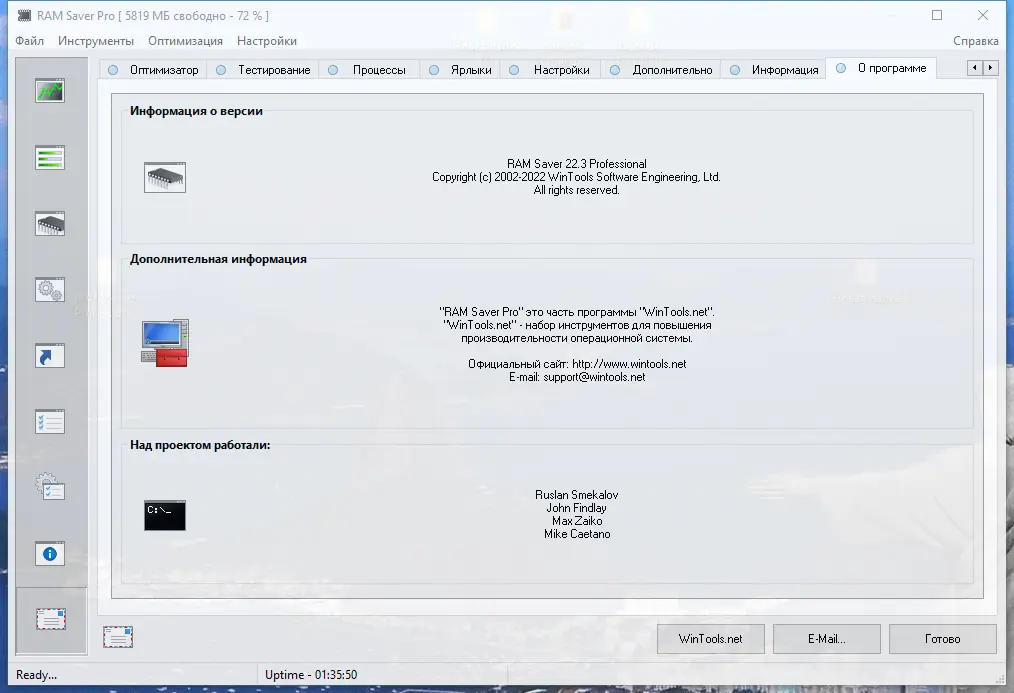Open the Файл menu
1014x693 pixels.
pos(30,41)
